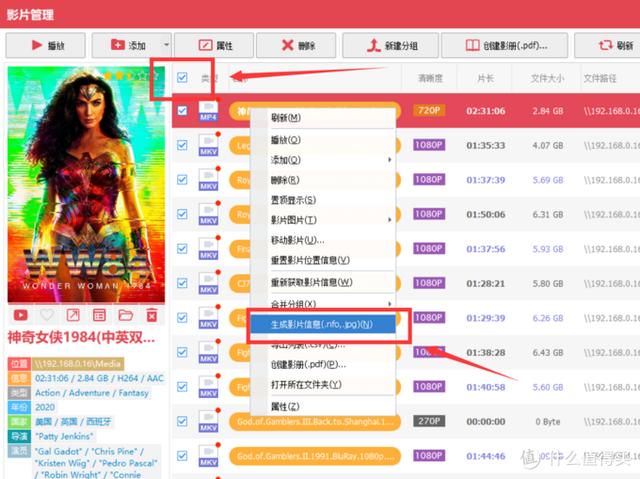Screen dimensions: 640x479
Task: Uncheck the checkbox for the 720P movie row
Action: pos(182,111)
